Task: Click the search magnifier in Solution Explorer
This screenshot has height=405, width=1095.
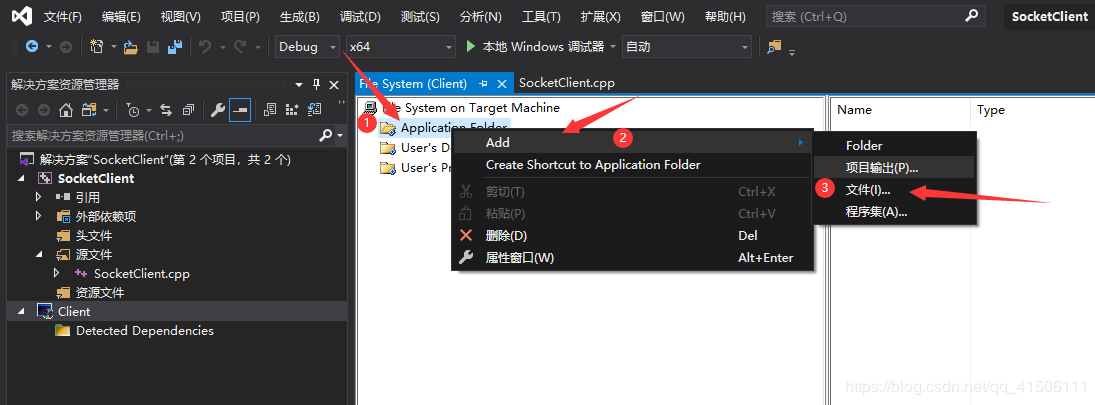Action: [325, 135]
